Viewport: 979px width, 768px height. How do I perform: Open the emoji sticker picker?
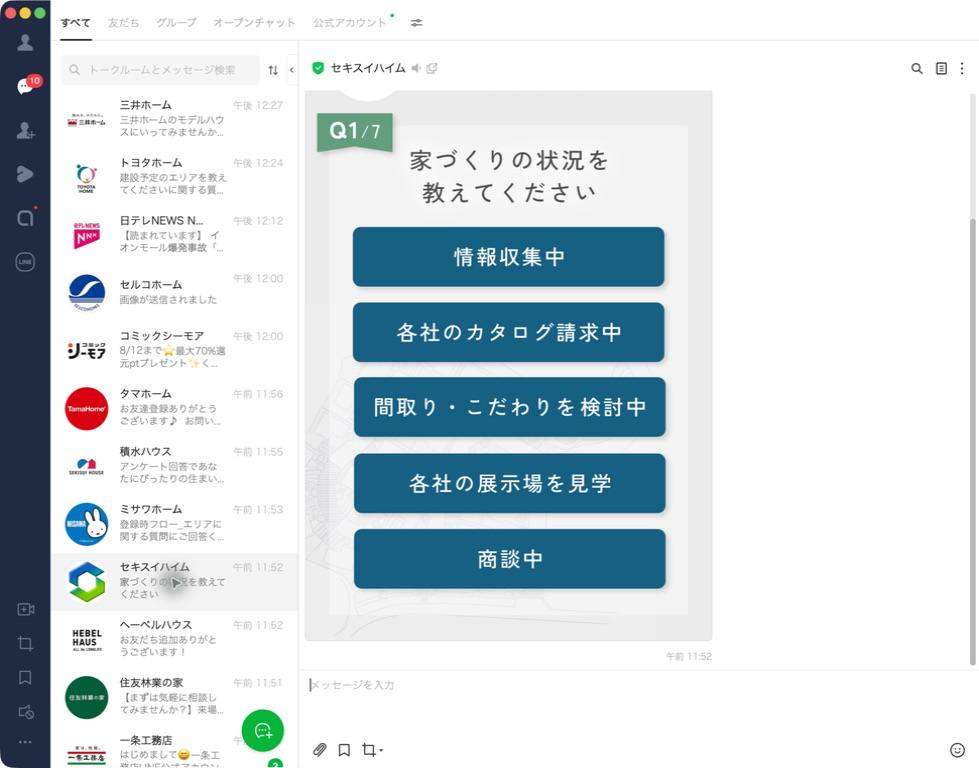click(957, 750)
